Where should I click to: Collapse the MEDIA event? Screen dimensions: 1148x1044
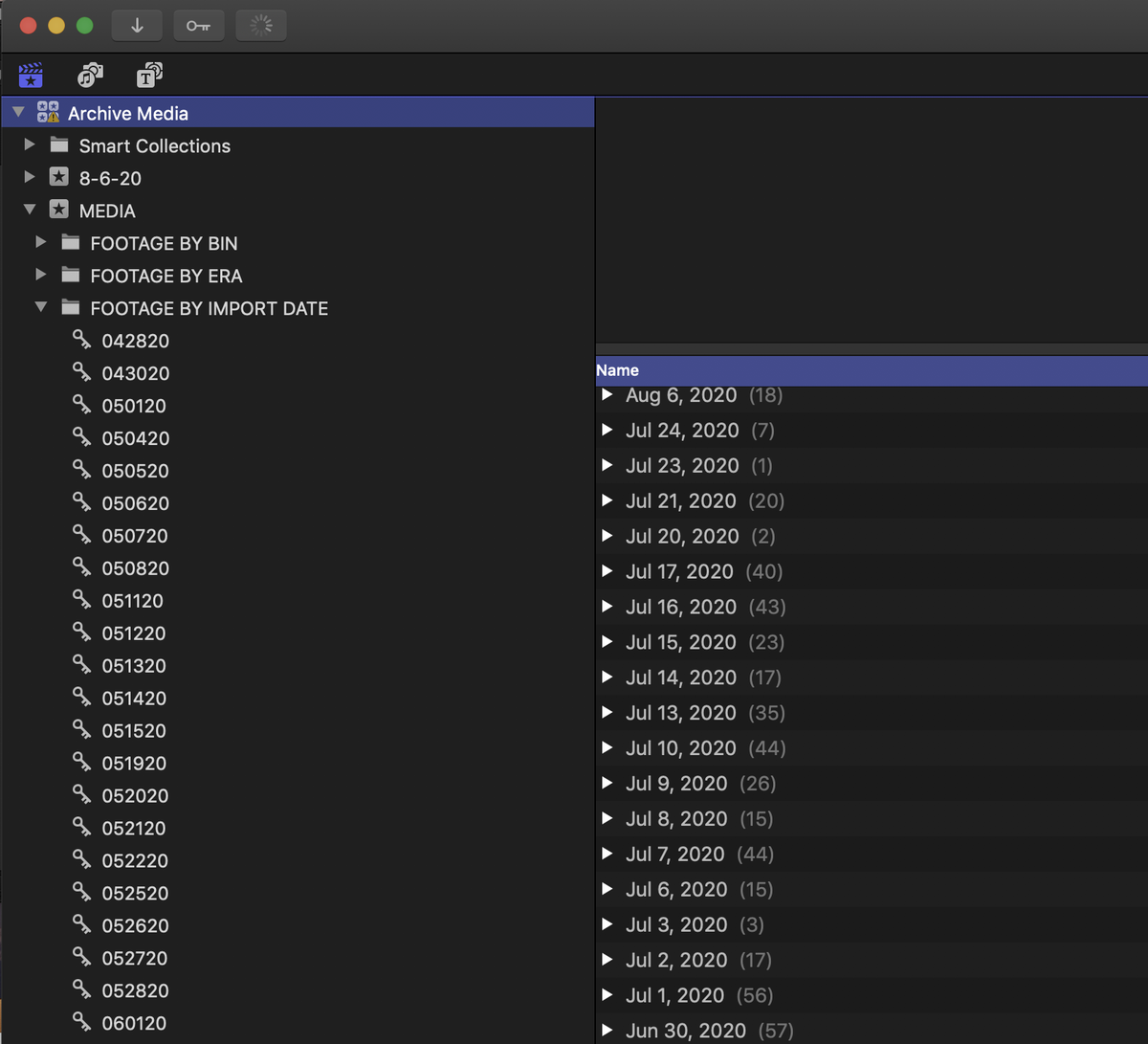pyautogui.click(x=30, y=210)
